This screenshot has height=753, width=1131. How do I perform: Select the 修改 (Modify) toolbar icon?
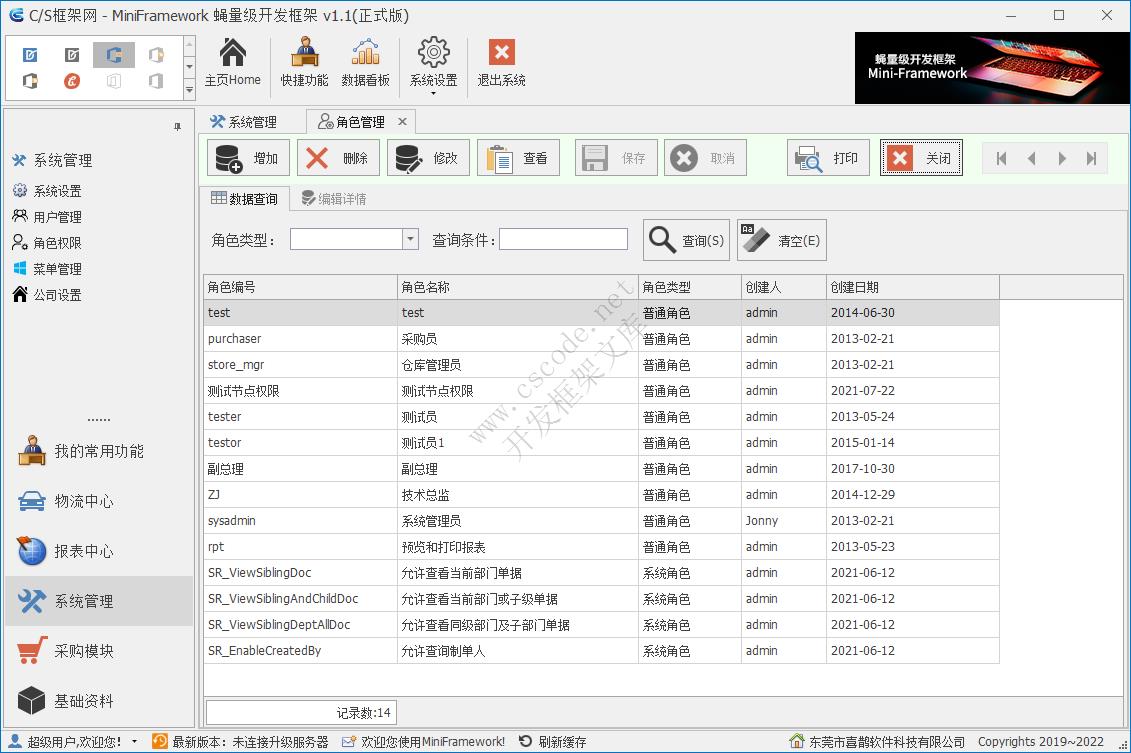pyautogui.click(x=428, y=157)
